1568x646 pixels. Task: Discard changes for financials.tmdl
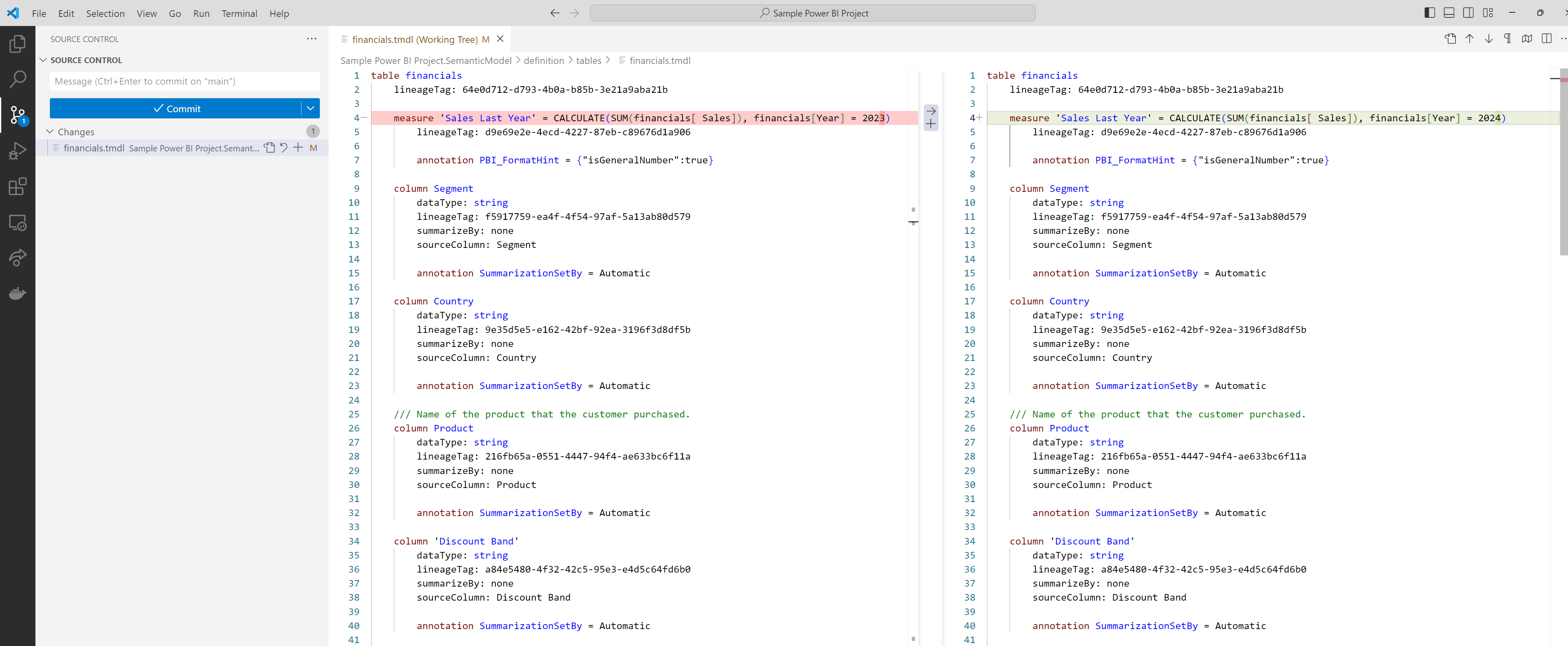(x=284, y=148)
